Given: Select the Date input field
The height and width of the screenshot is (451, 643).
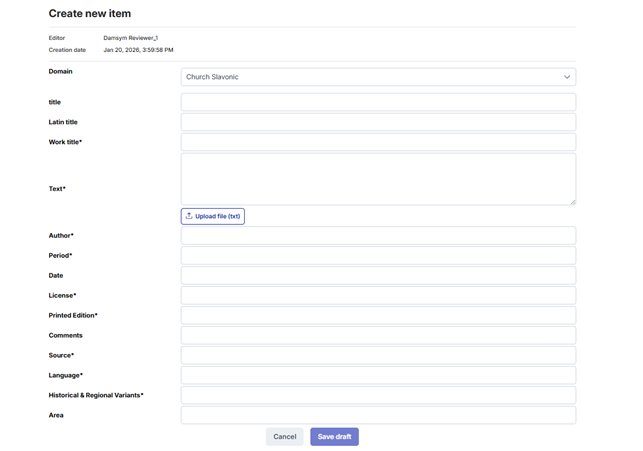Looking at the screenshot, I should click(x=378, y=276).
